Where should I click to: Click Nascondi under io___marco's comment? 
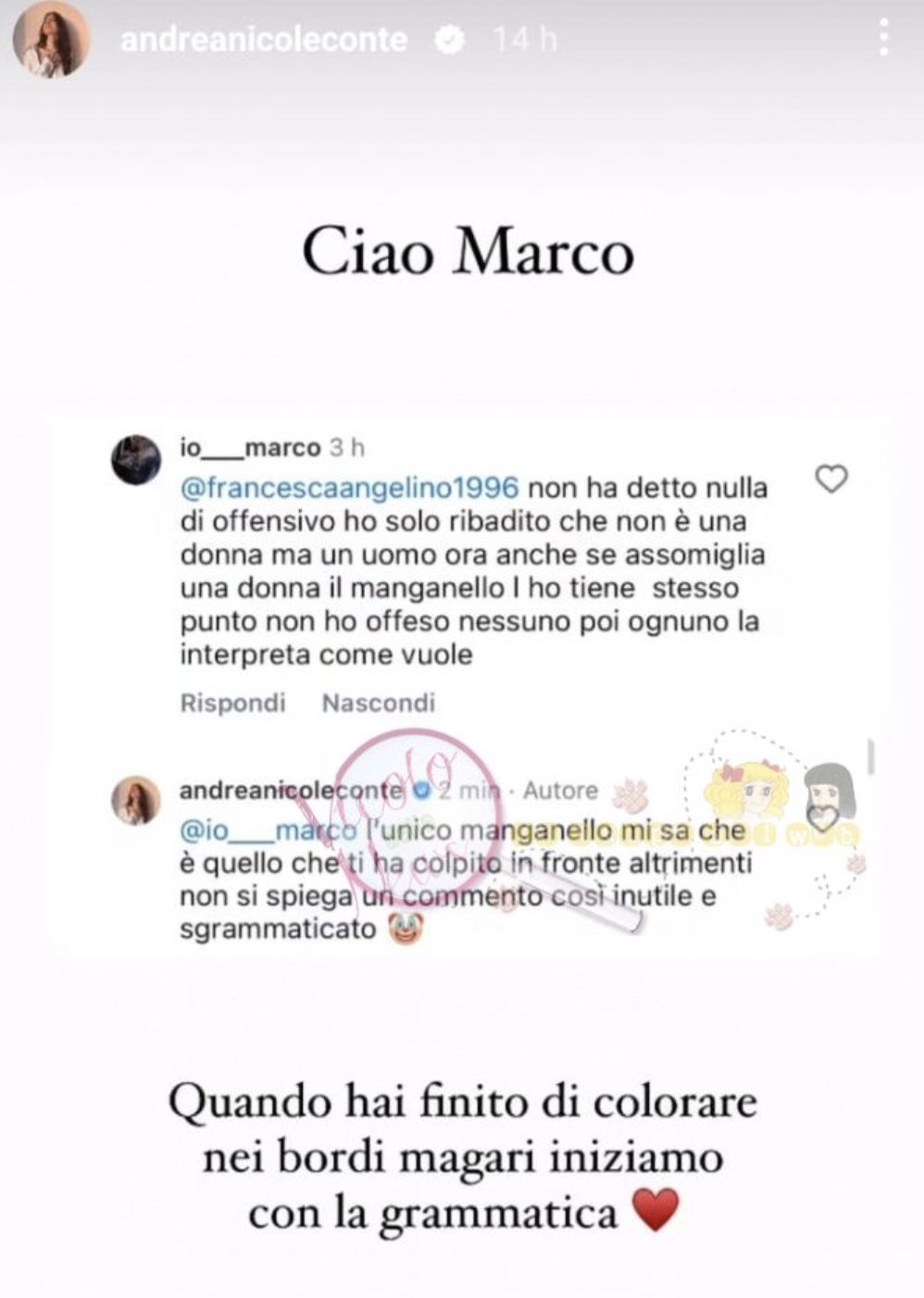click(378, 703)
